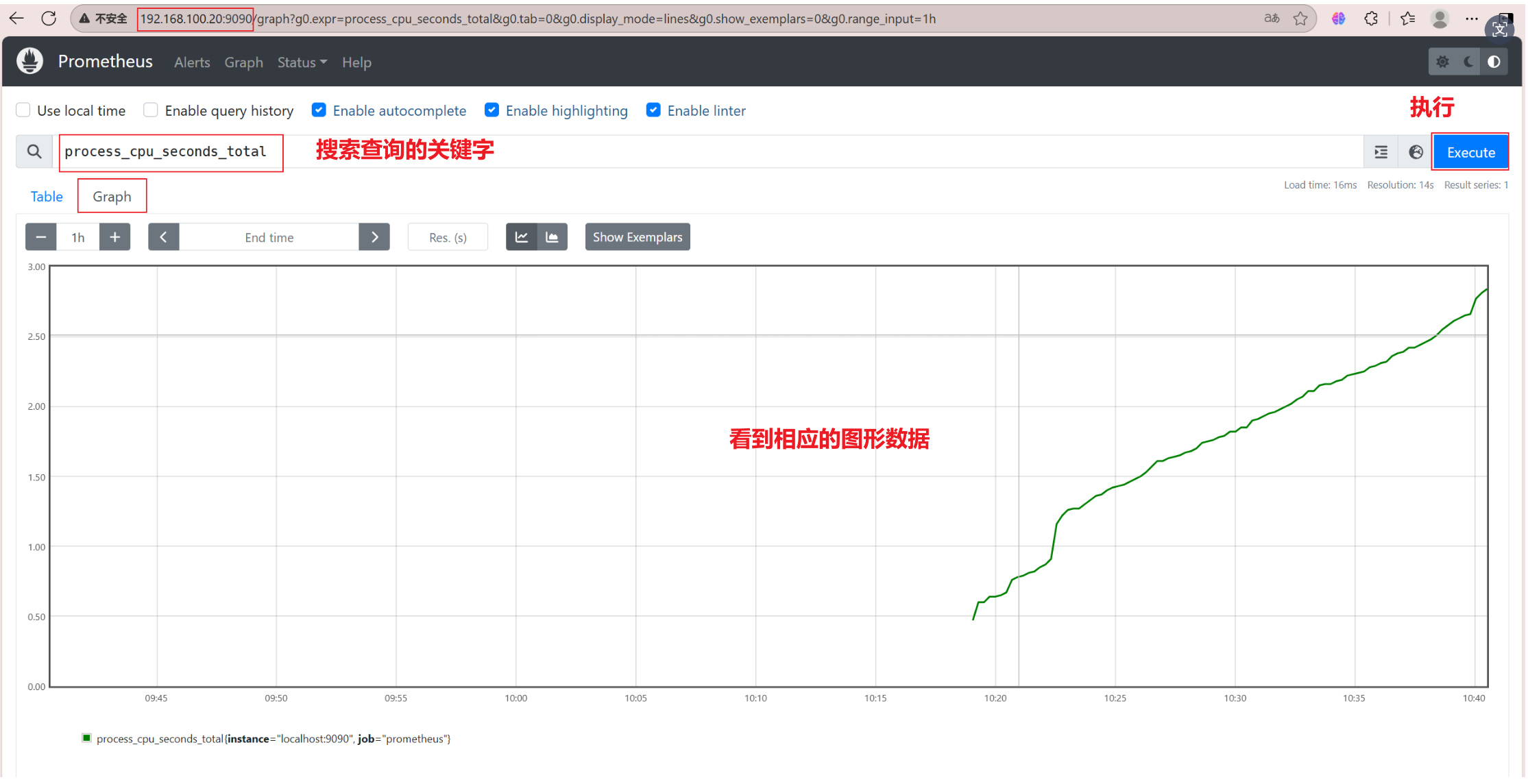Viewport: 1528px width, 784px height.
Task: Enable the Use local time checkbox
Action: pos(23,110)
